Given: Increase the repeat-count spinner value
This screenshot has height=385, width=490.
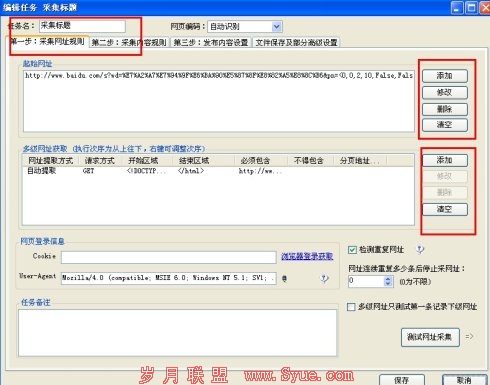Looking at the screenshot, I should [388, 279].
